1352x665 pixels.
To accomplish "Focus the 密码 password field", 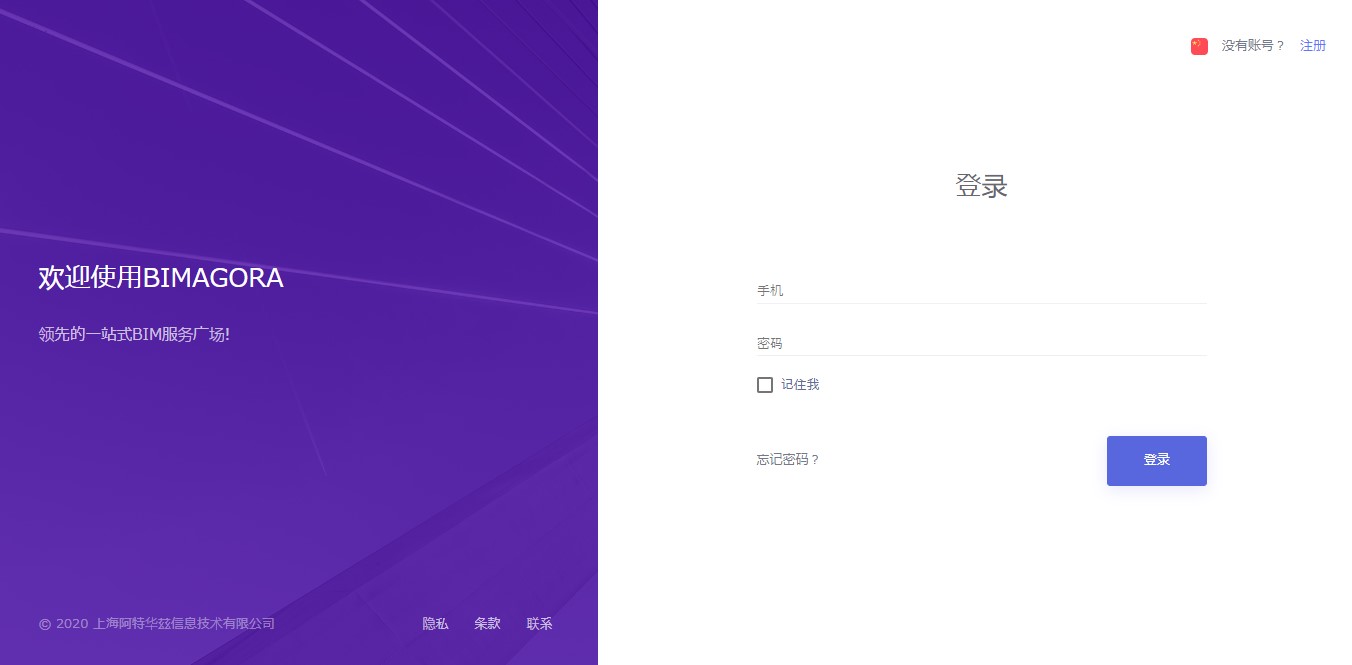I will [982, 342].
